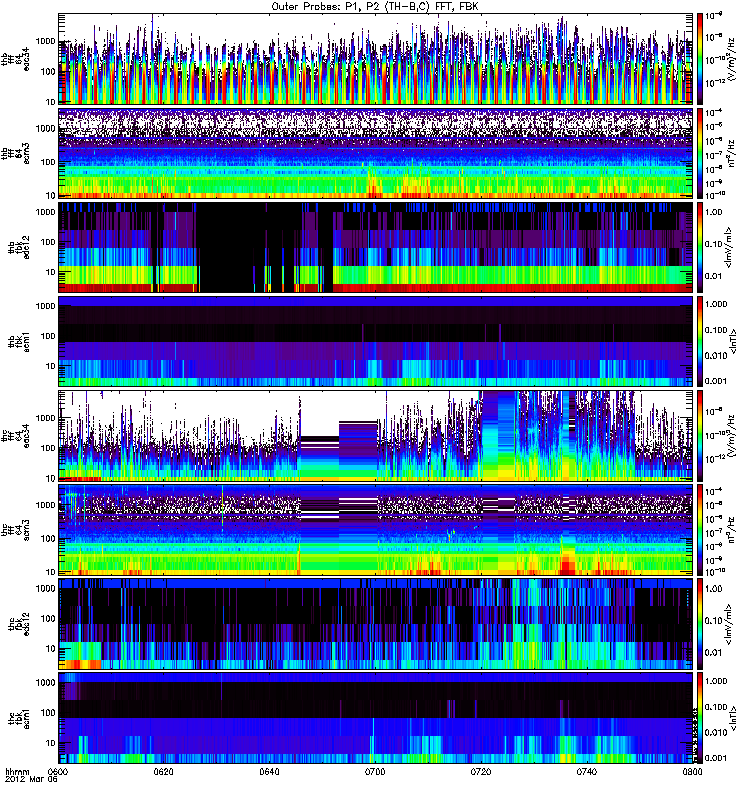Click the 0720 time tick label

tap(481, 772)
